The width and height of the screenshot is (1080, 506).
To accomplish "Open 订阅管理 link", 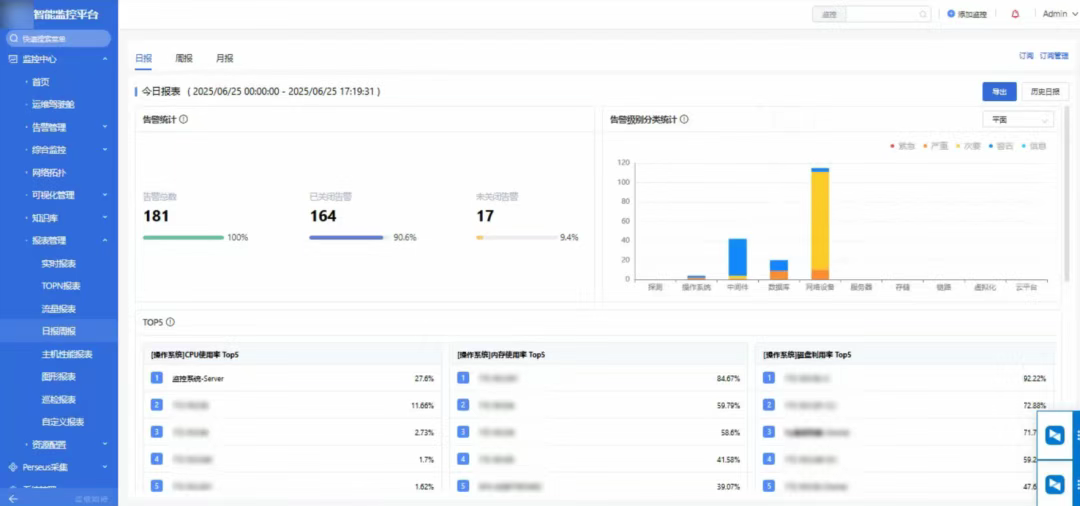I will 1054,57.
